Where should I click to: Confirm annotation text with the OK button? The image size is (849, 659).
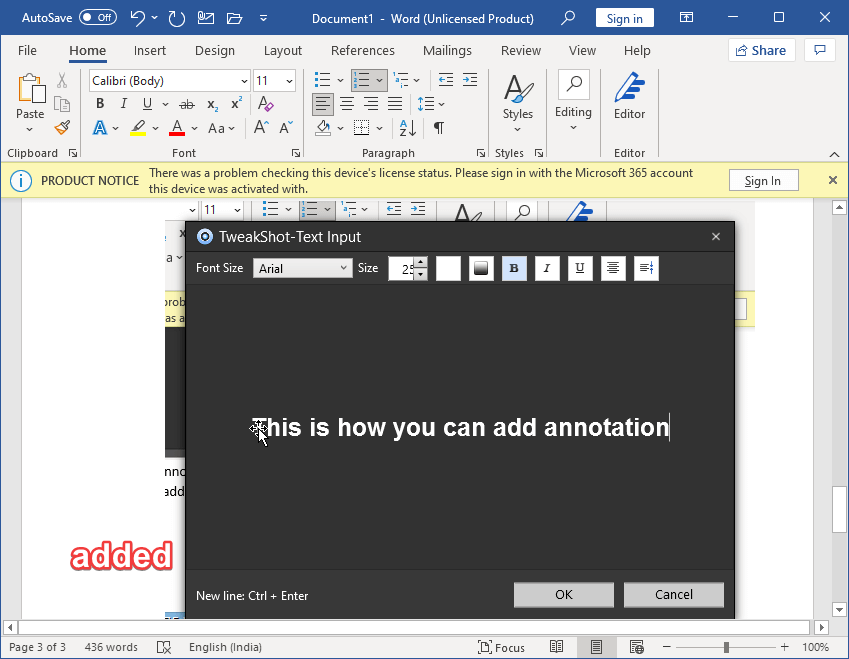563,594
